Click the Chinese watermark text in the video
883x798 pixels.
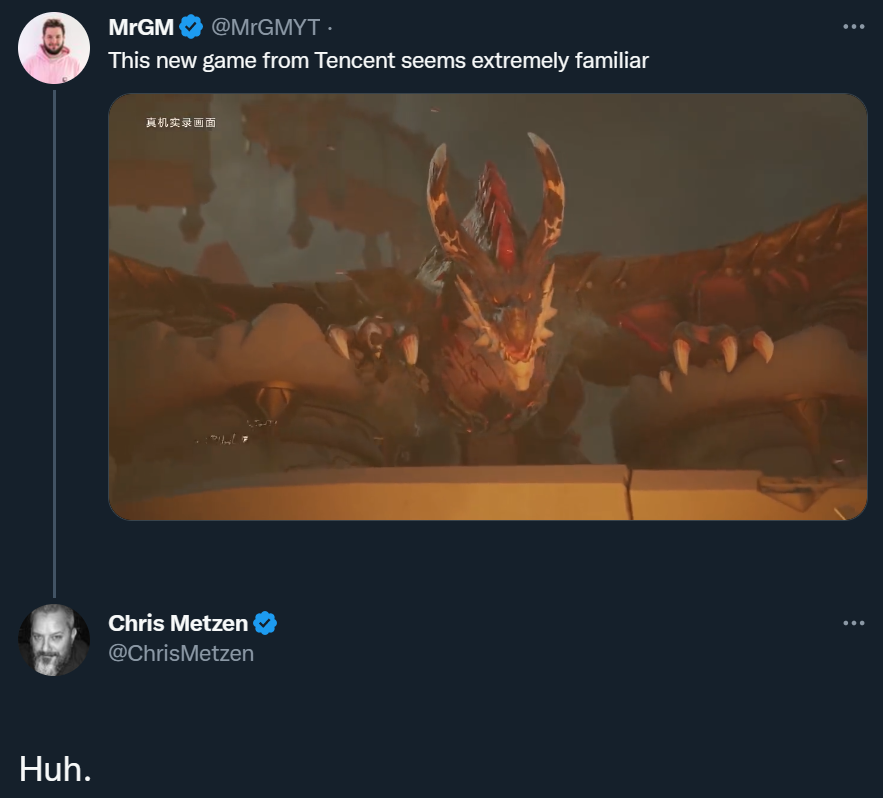pyautogui.click(x=180, y=122)
